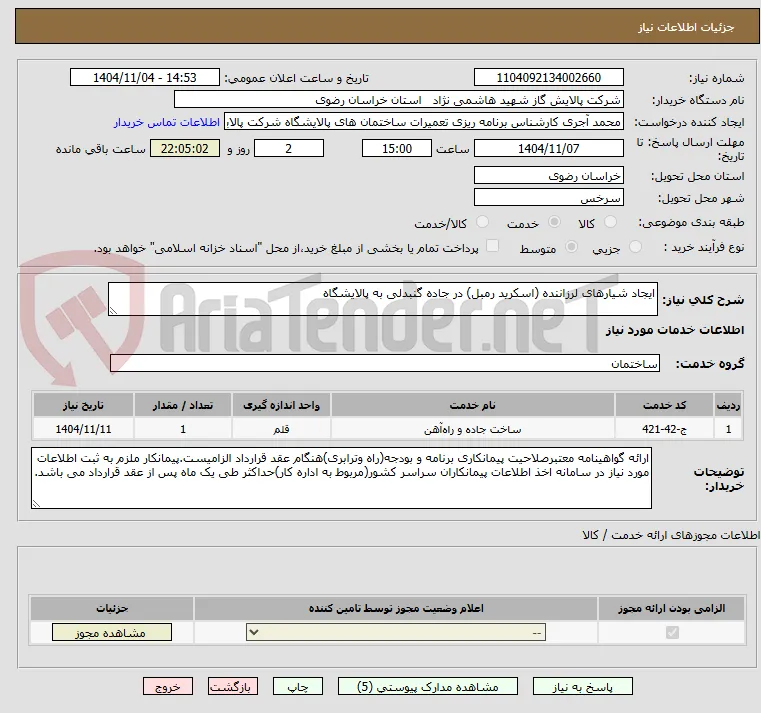Click the request creator field
This screenshot has height=713, width=761.
pos(424,122)
